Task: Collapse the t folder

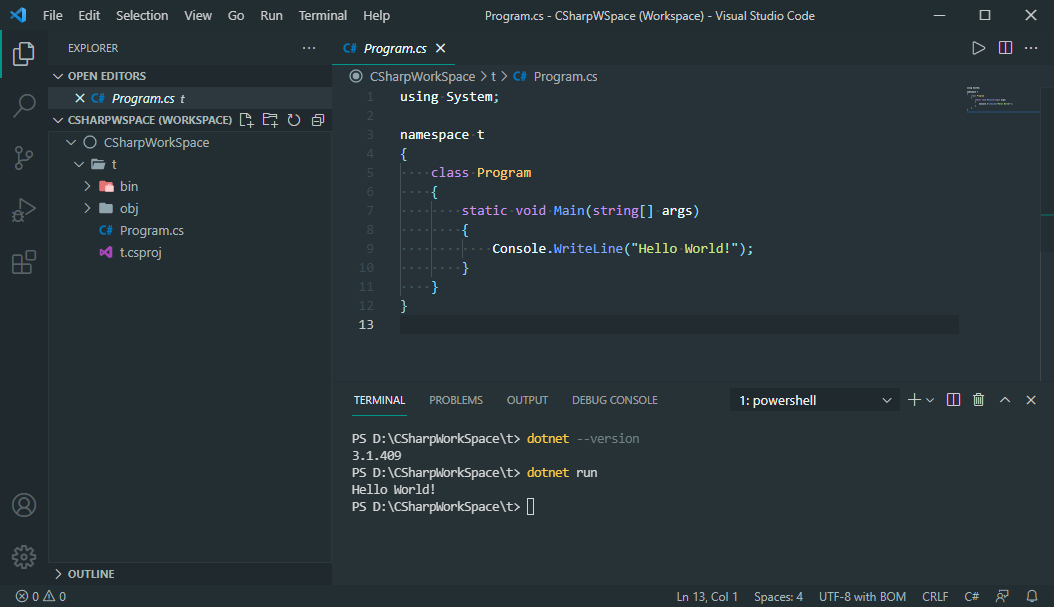Action: 79,164
